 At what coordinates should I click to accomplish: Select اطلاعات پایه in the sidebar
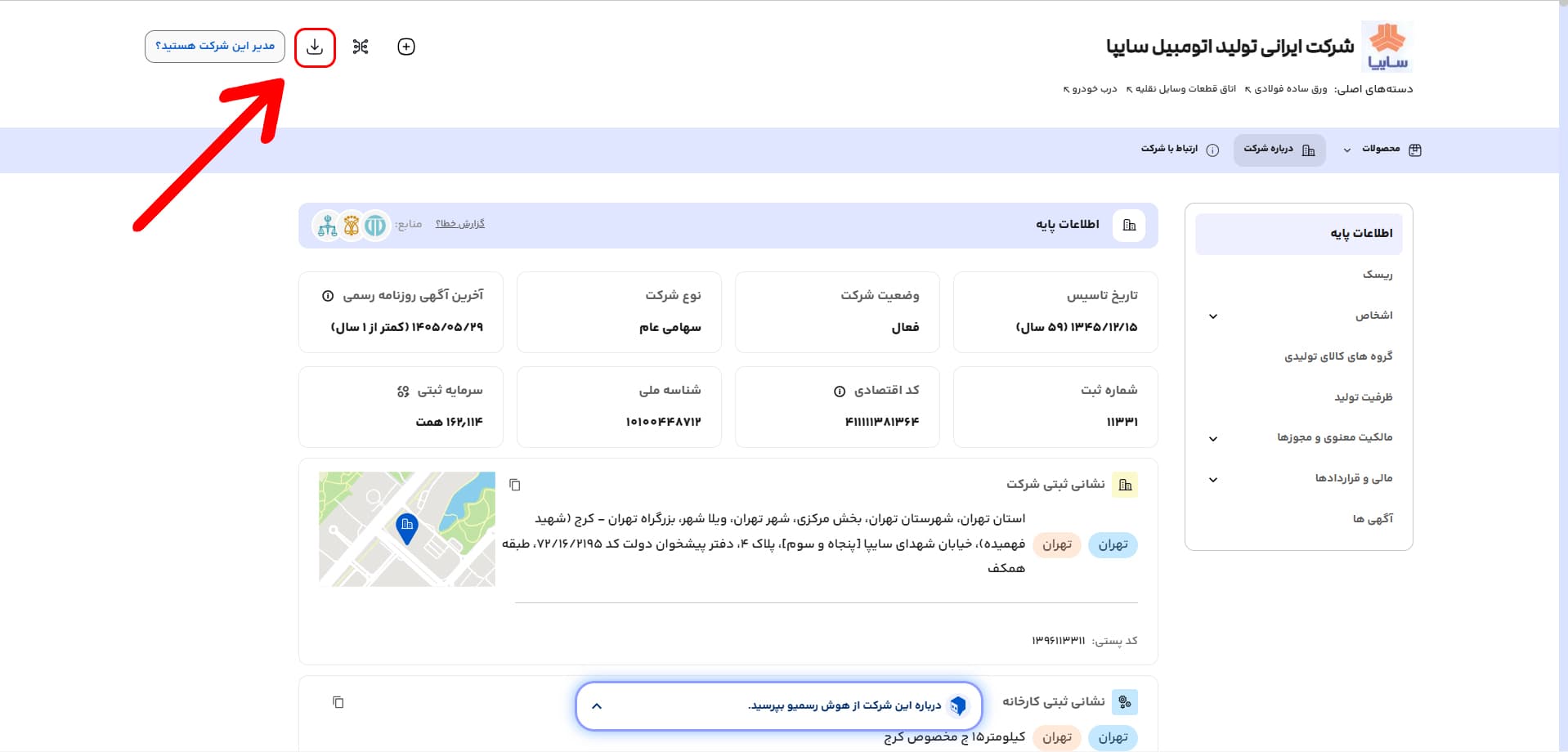1299,234
